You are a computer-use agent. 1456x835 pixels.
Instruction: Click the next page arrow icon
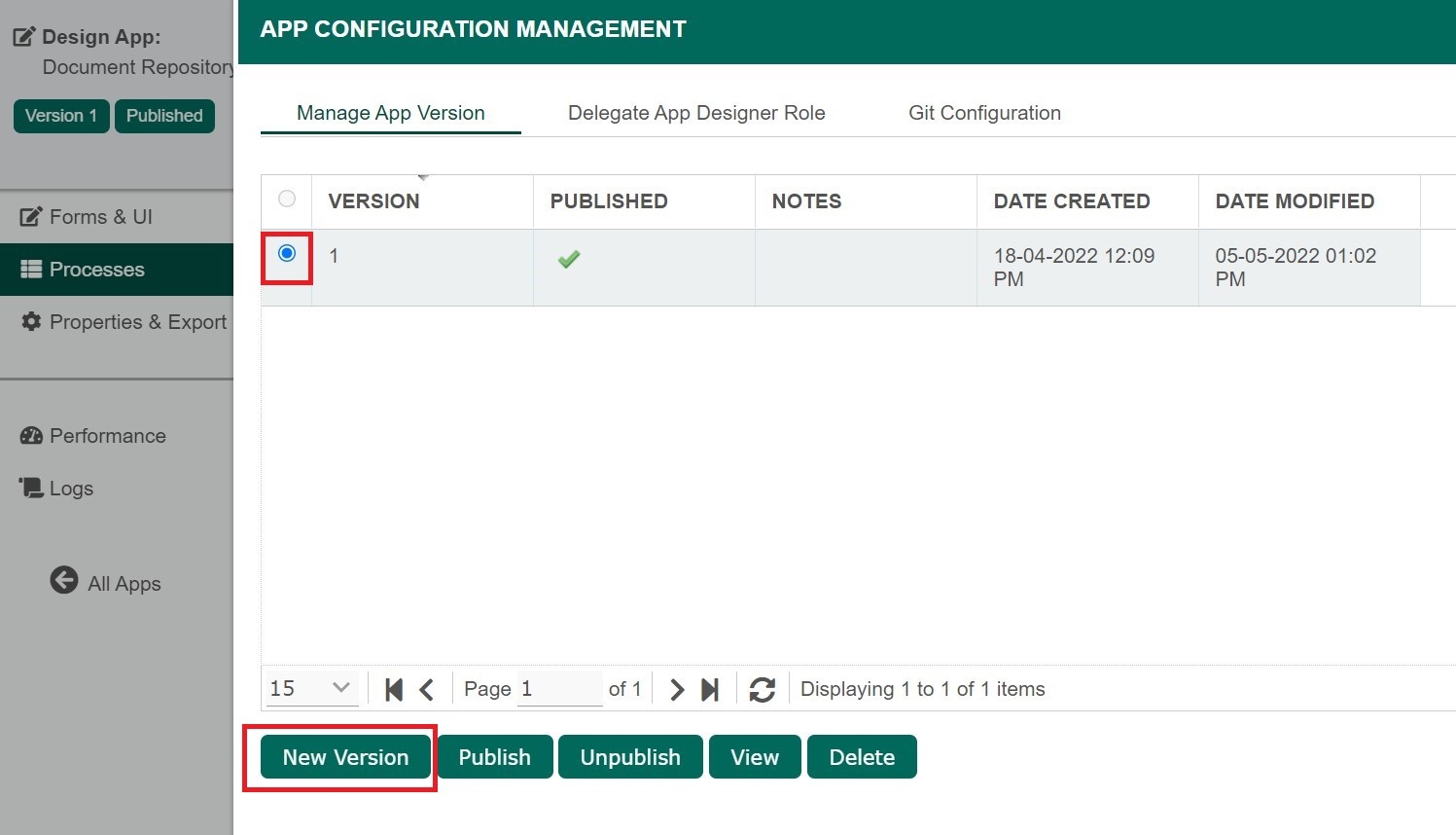tap(677, 690)
